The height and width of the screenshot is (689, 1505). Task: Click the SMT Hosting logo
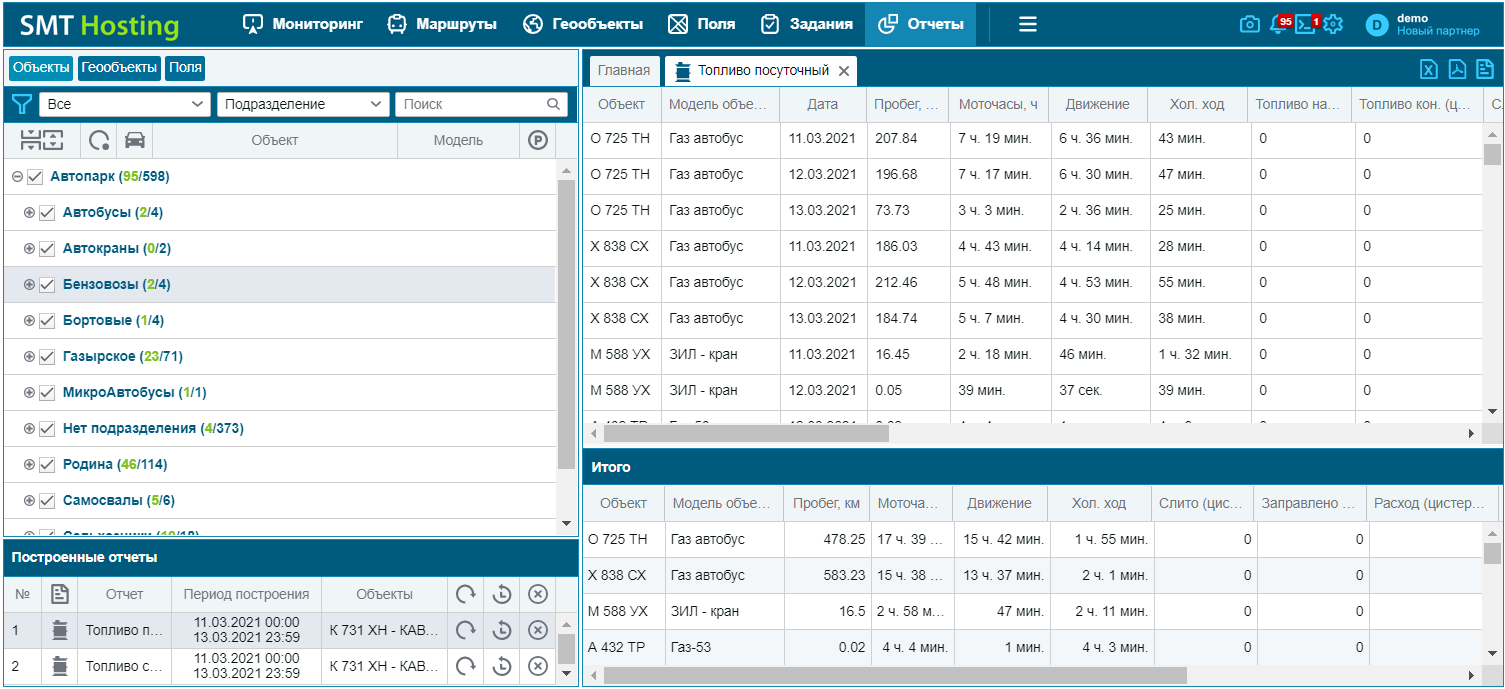click(x=100, y=25)
